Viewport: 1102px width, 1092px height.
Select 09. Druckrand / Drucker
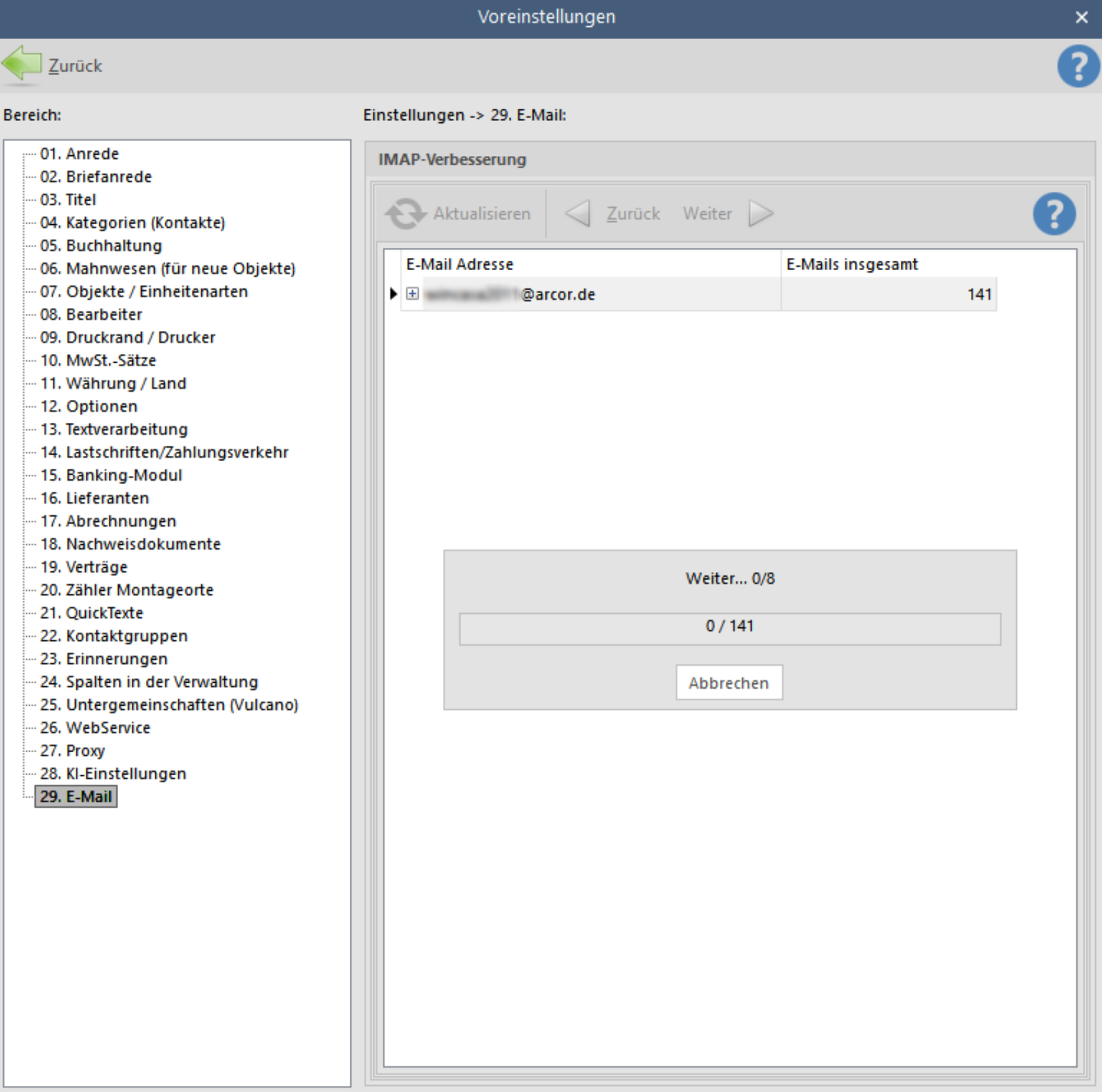[x=128, y=338]
